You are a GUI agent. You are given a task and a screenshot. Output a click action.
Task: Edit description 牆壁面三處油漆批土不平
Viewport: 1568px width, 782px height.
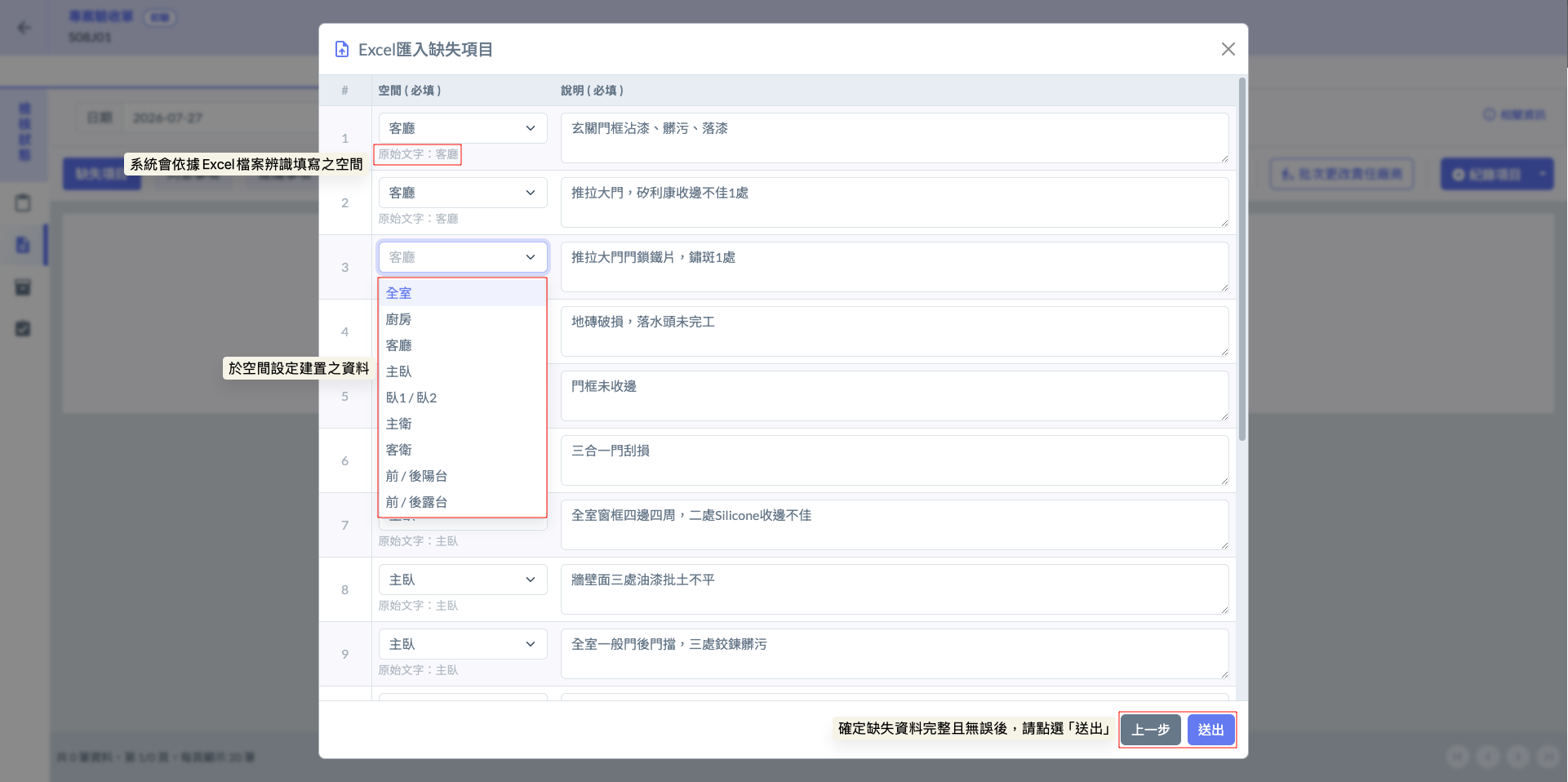coord(895,589)
